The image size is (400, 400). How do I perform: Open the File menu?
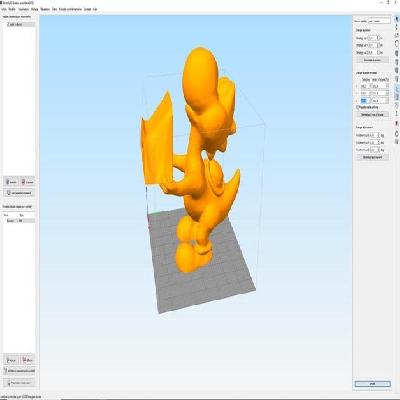pos(3,9)
